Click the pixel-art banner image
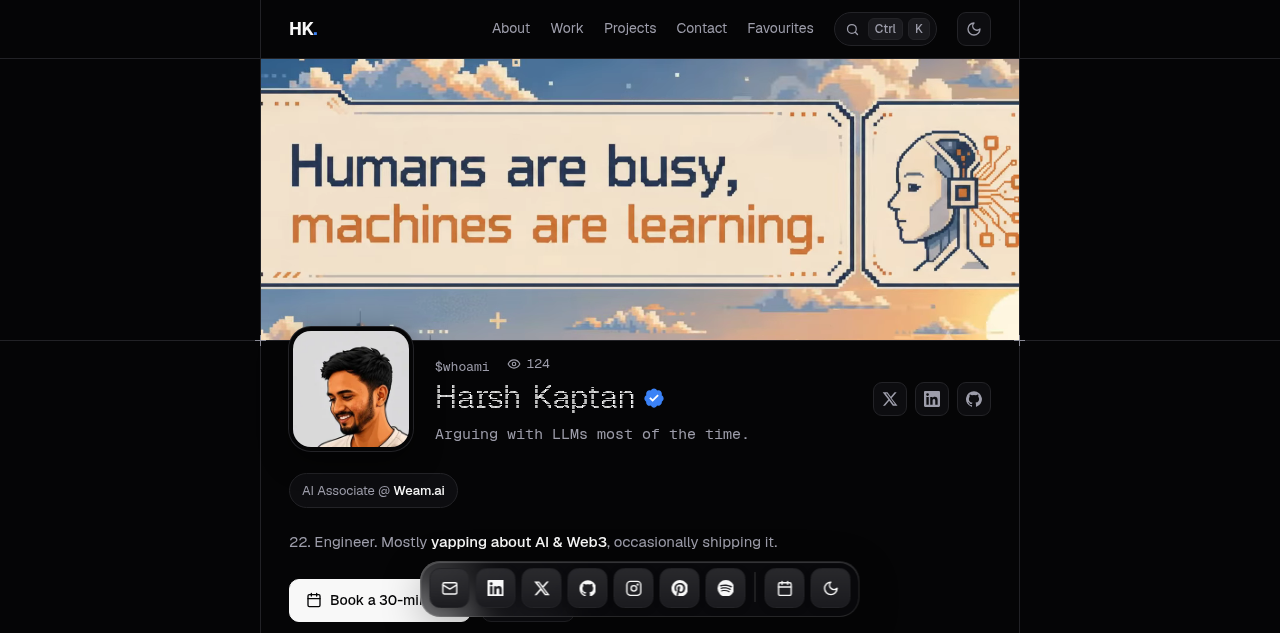The image size is (1280, 633). pos(640,199)
